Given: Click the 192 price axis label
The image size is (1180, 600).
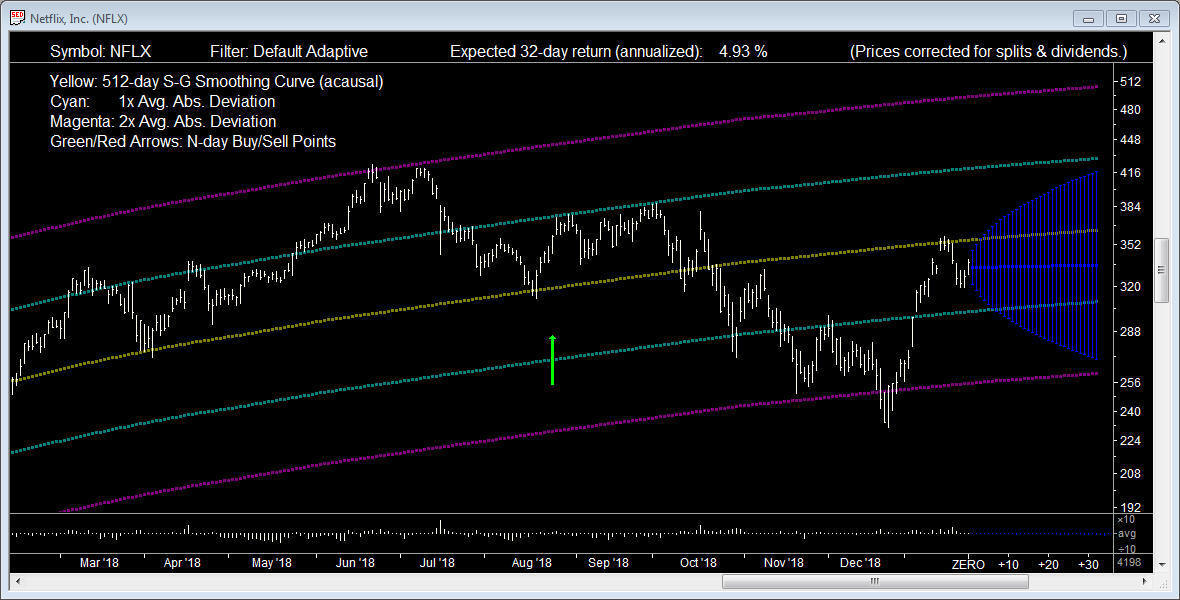Looking at the screenshot, I should [1130, 507].
